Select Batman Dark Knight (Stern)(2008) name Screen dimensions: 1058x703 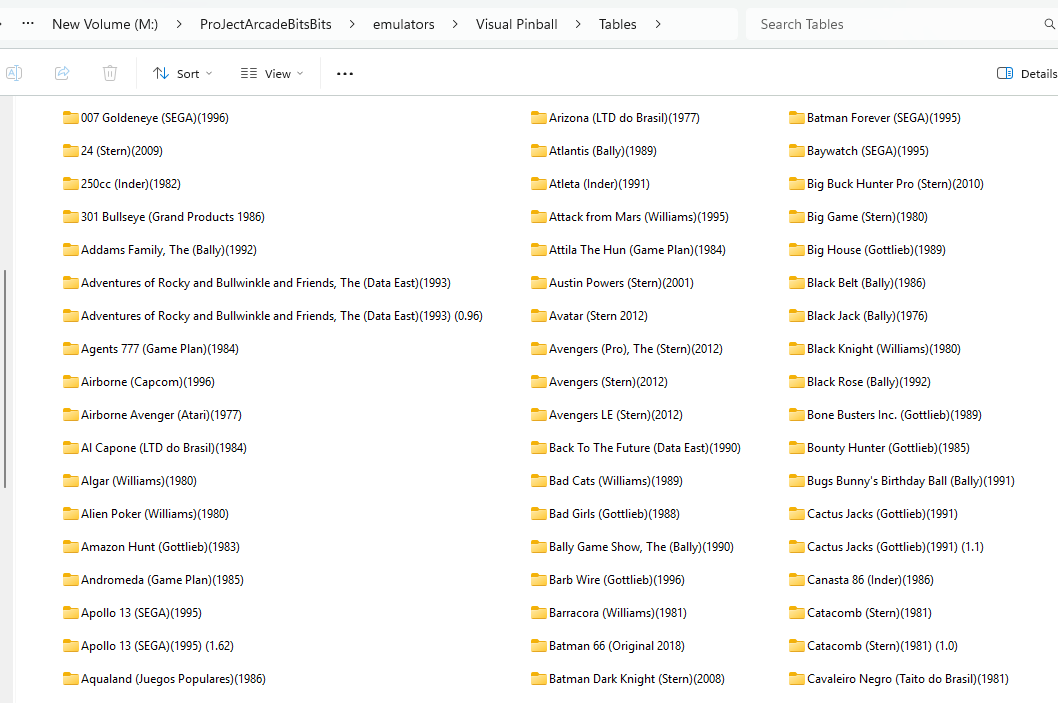coord(637,679)
